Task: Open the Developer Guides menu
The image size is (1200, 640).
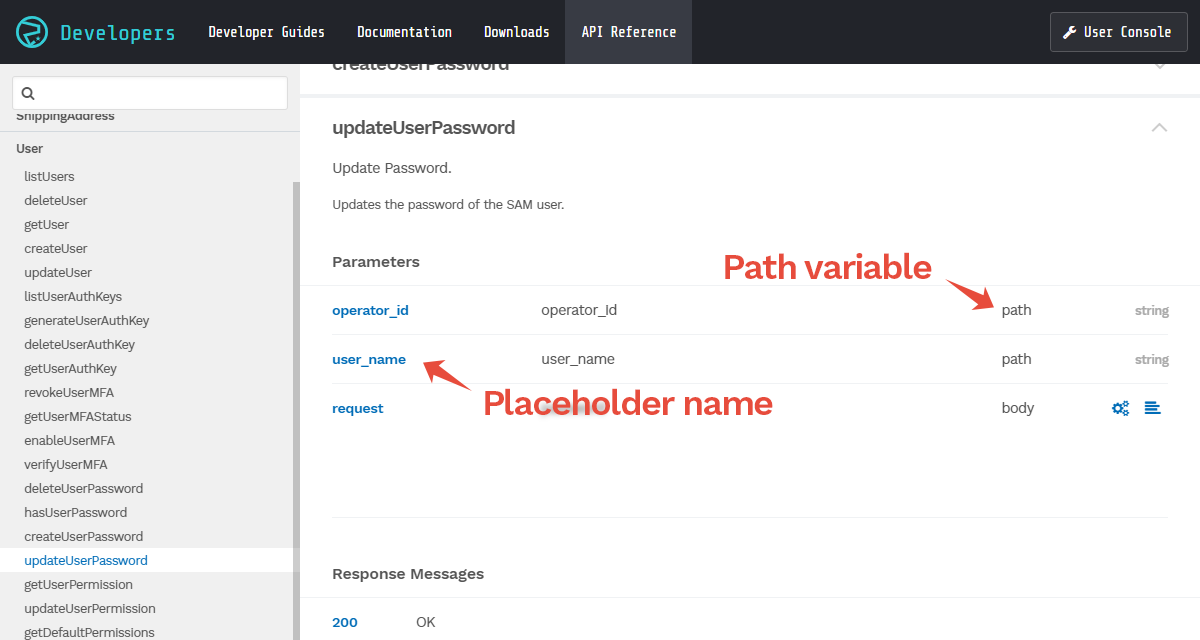Action: (266, 31)
